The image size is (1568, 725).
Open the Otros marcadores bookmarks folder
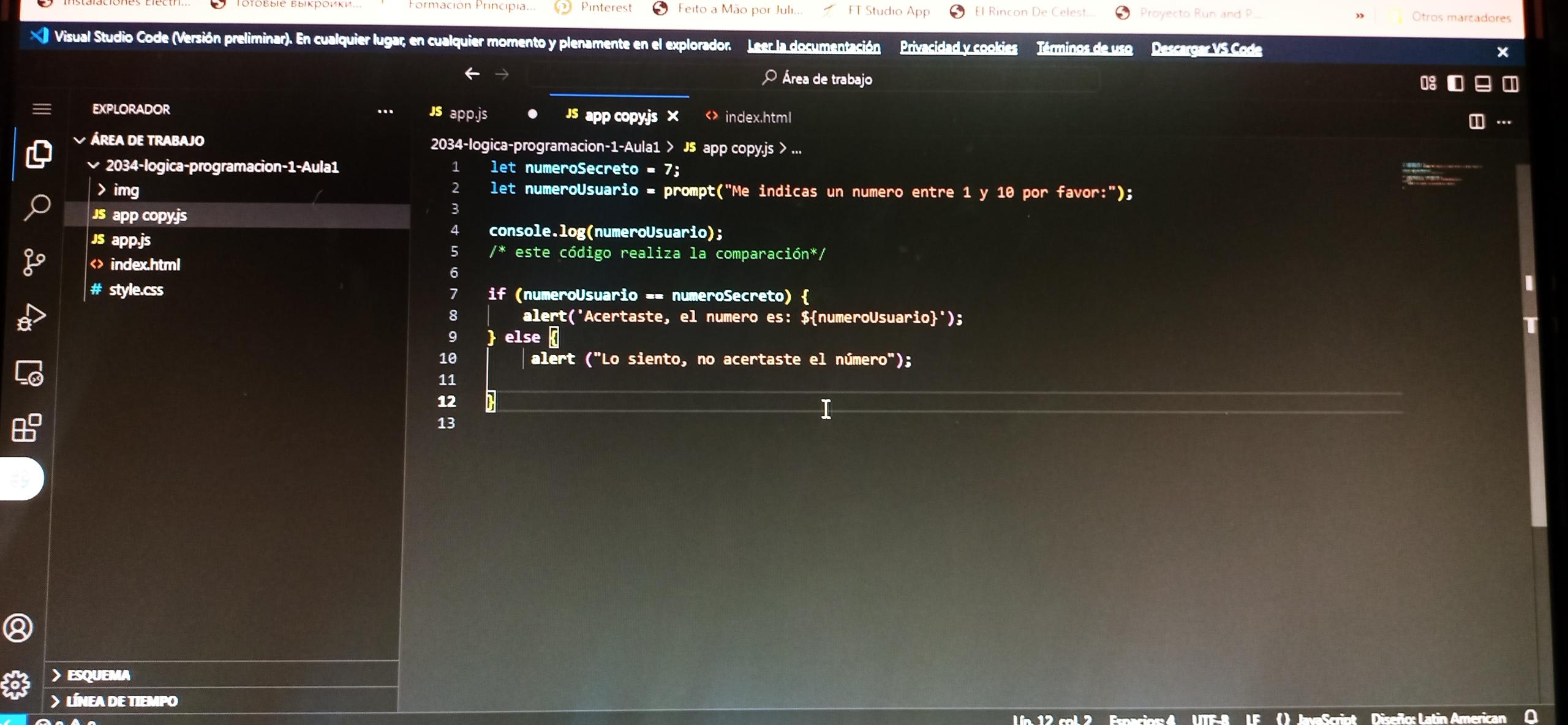pyautogui.click(x=1452, y=17)
